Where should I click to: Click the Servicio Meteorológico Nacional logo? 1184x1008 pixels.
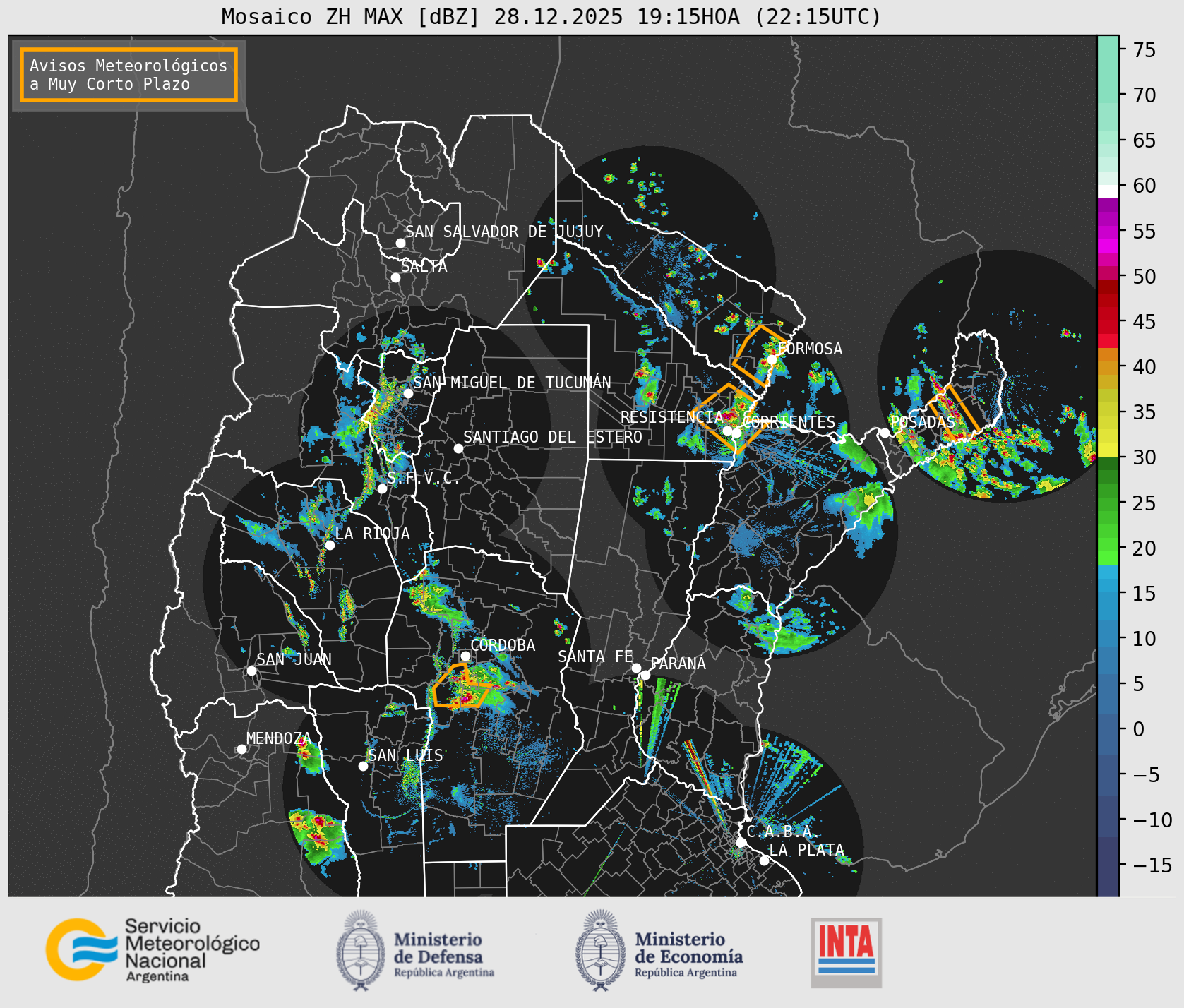[x=153, y=949]
